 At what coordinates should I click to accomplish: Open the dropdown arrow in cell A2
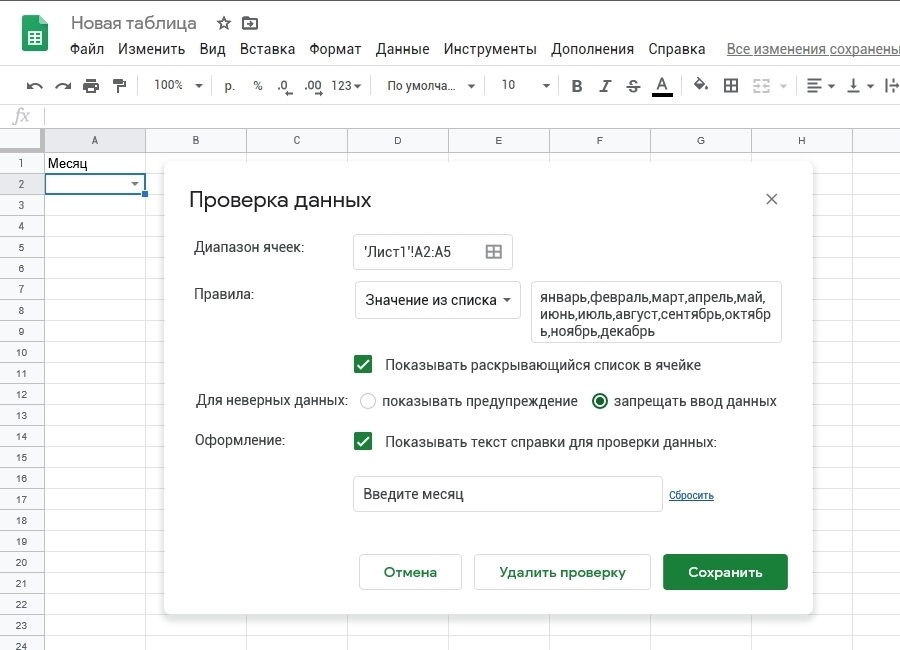click(135, 184)
